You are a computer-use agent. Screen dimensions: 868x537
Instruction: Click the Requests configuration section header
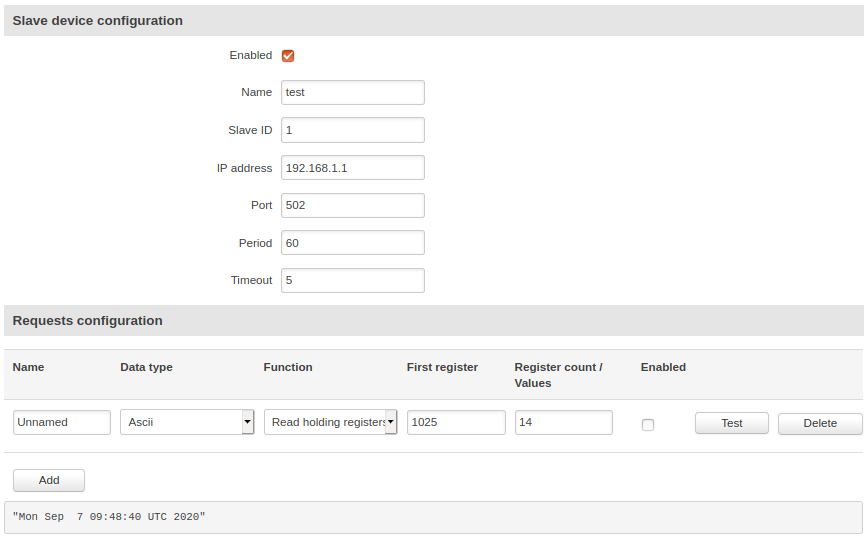coord(87,321)
